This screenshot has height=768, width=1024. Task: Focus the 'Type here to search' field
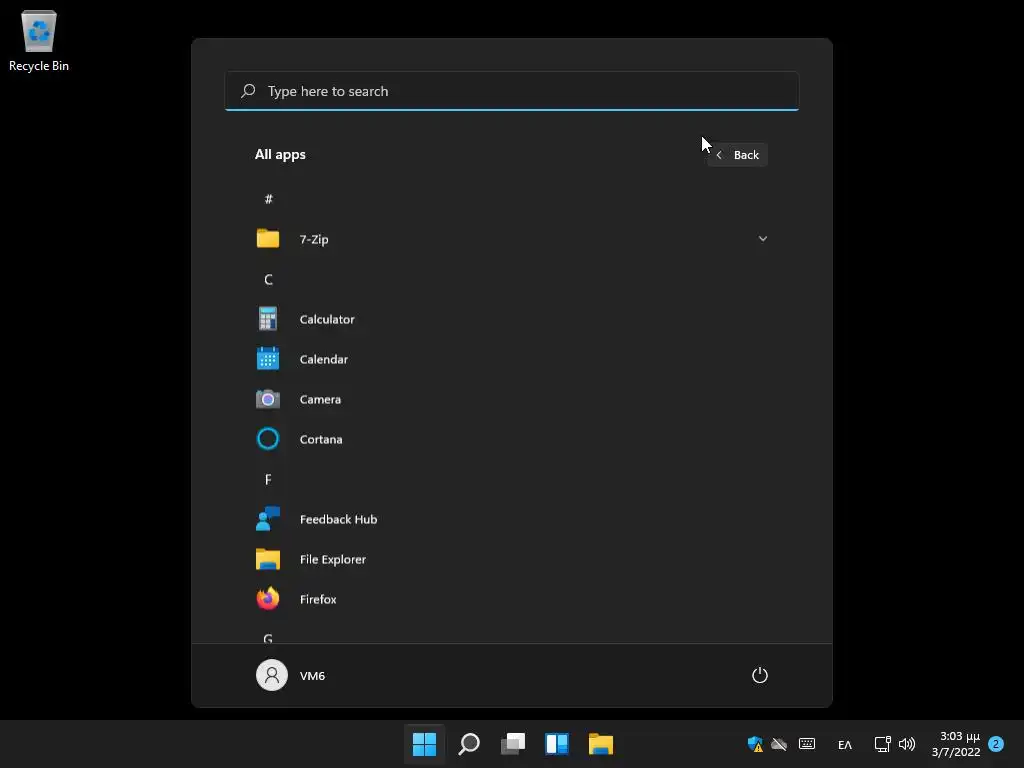[511, 91]
